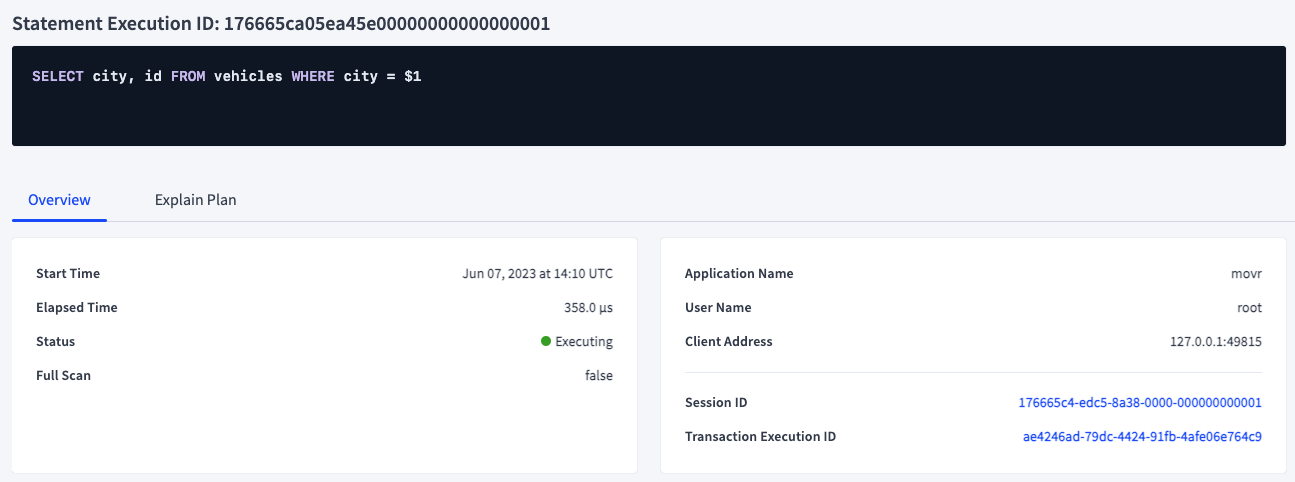Click the Start Time label
This screenshot has width=1295, height=482.
pos(68,274)
